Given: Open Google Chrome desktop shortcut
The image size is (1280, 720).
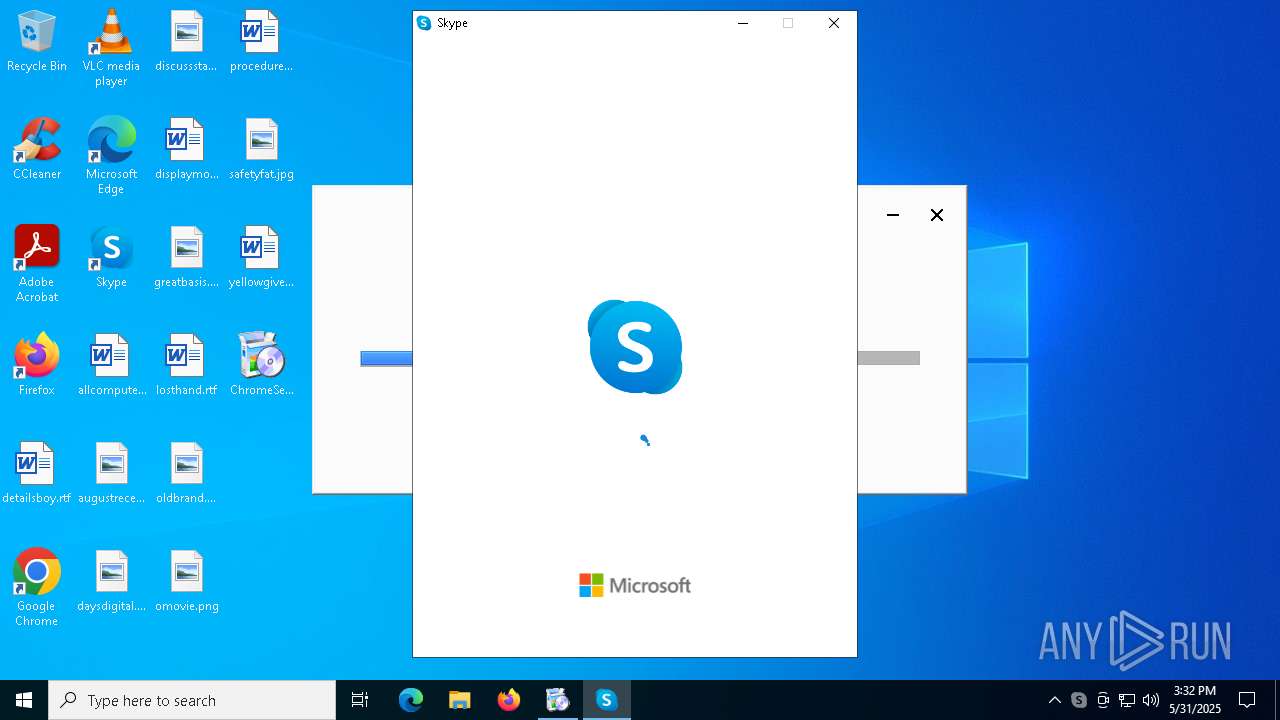Looking at the screenshot, I should (37, 588).
